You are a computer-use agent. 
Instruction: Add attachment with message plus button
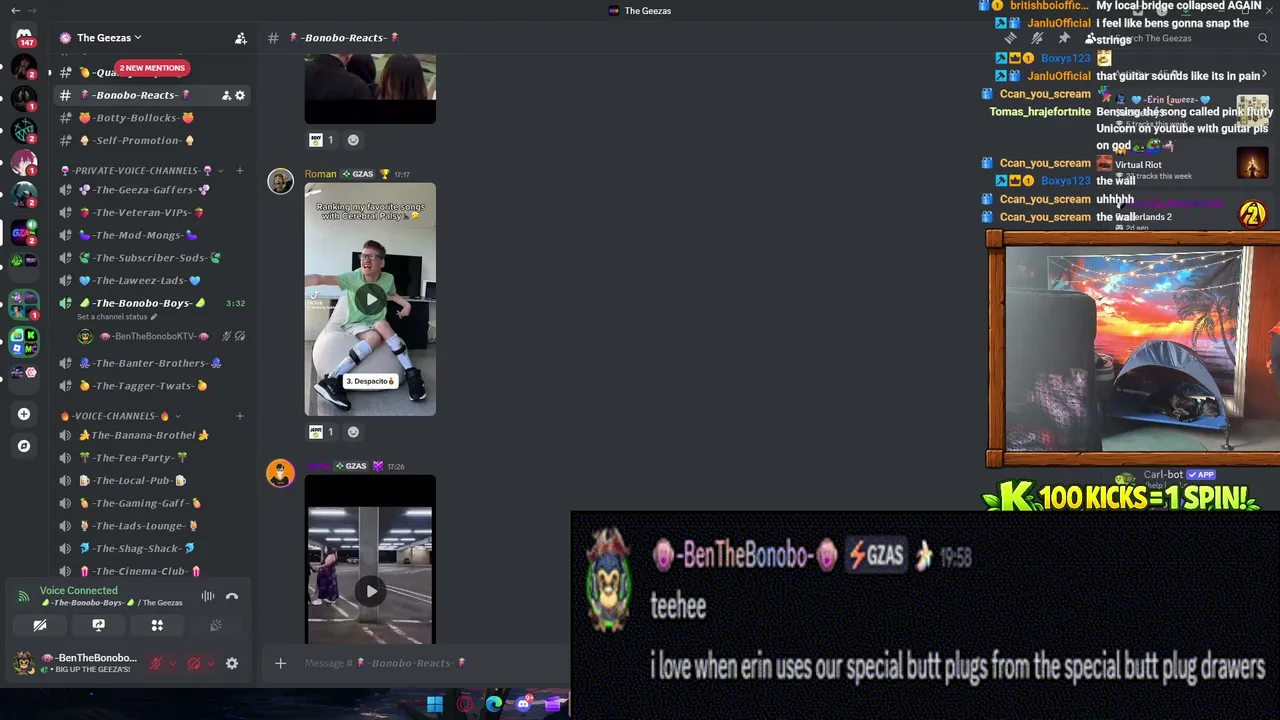point(281,663)
